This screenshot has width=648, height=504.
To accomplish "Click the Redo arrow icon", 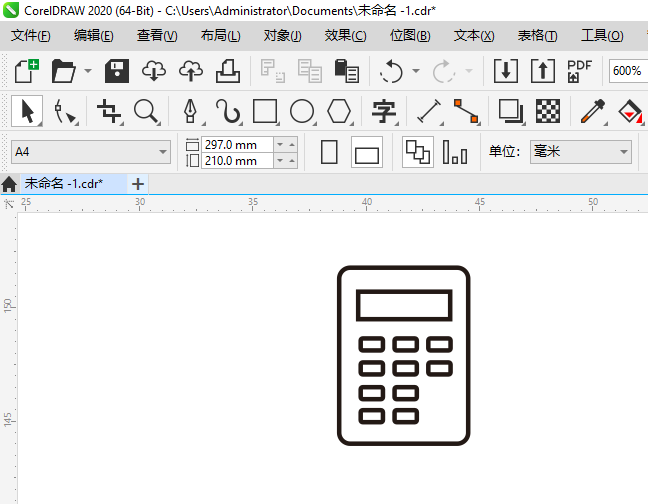I will pos(443,71).
